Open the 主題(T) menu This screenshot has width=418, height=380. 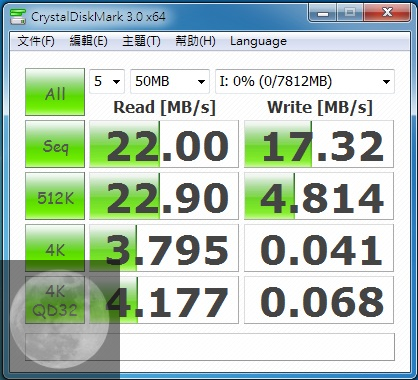[x=141, y=41]
